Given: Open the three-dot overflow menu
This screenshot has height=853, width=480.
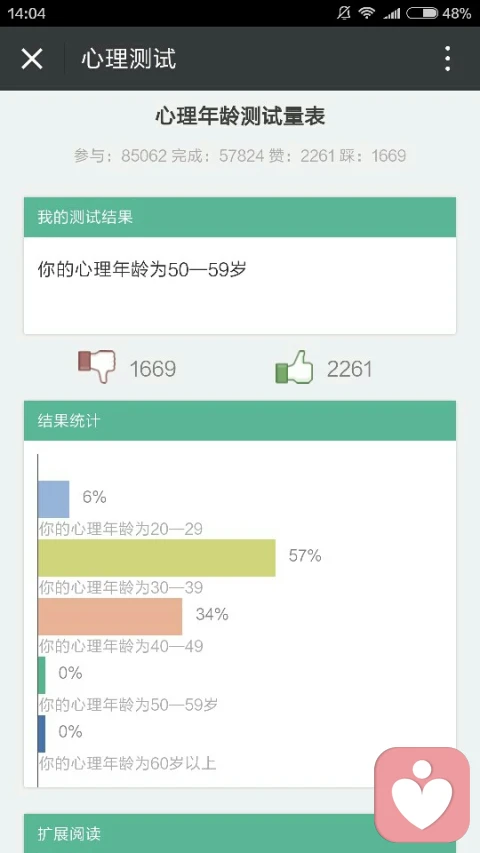Looking at the screenshot, I should point(447,59).
